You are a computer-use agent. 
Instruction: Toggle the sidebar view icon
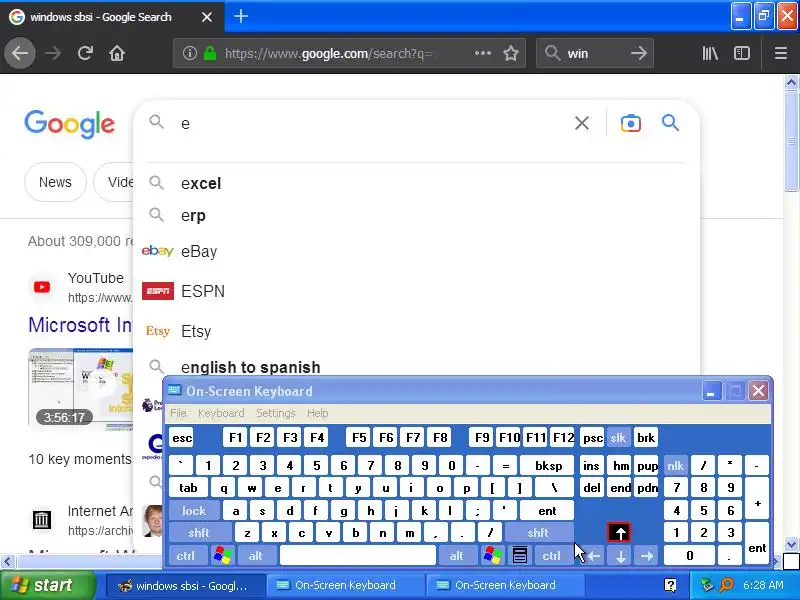point(741,53)
